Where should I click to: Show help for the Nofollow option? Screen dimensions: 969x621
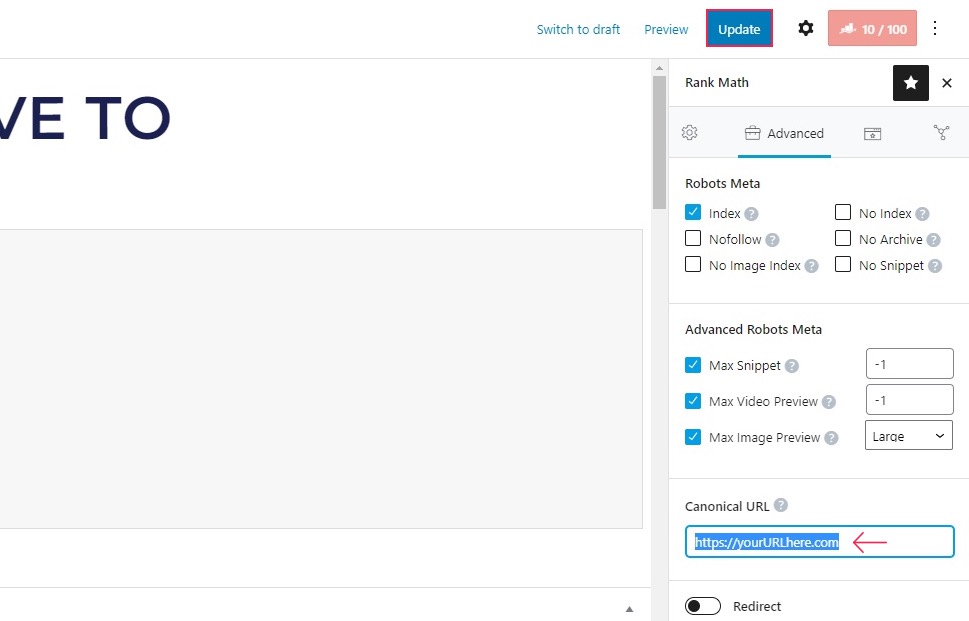click(x=772, y=240)
